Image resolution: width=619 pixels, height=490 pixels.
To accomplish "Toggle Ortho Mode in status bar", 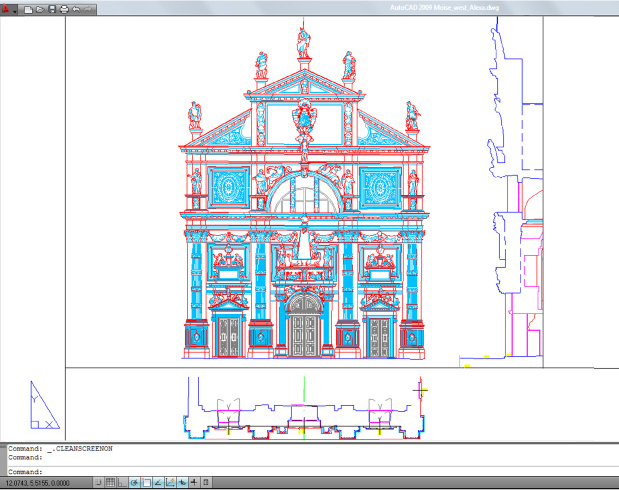I will click(123, 483).
